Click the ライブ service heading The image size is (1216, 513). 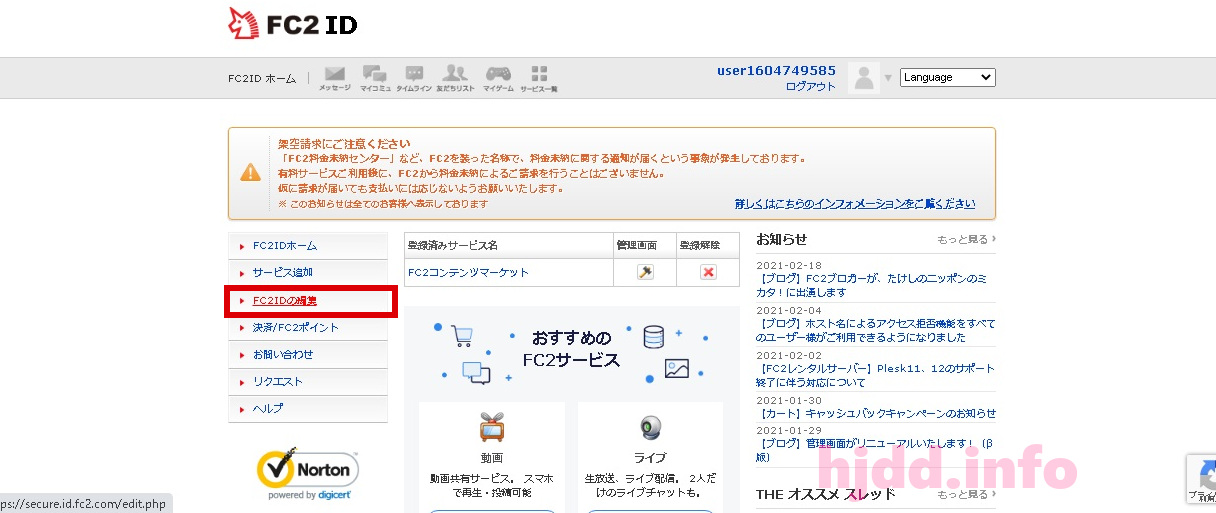click(x=650, y=458)
